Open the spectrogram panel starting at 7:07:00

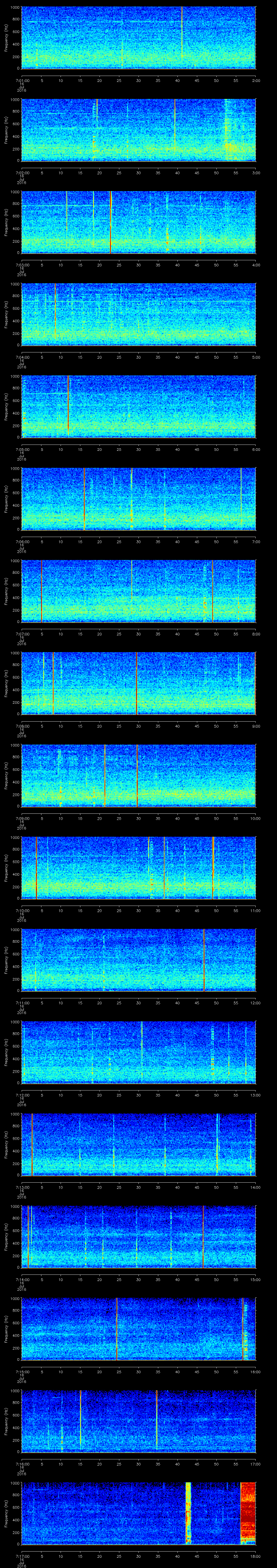[x=138, y=591]
